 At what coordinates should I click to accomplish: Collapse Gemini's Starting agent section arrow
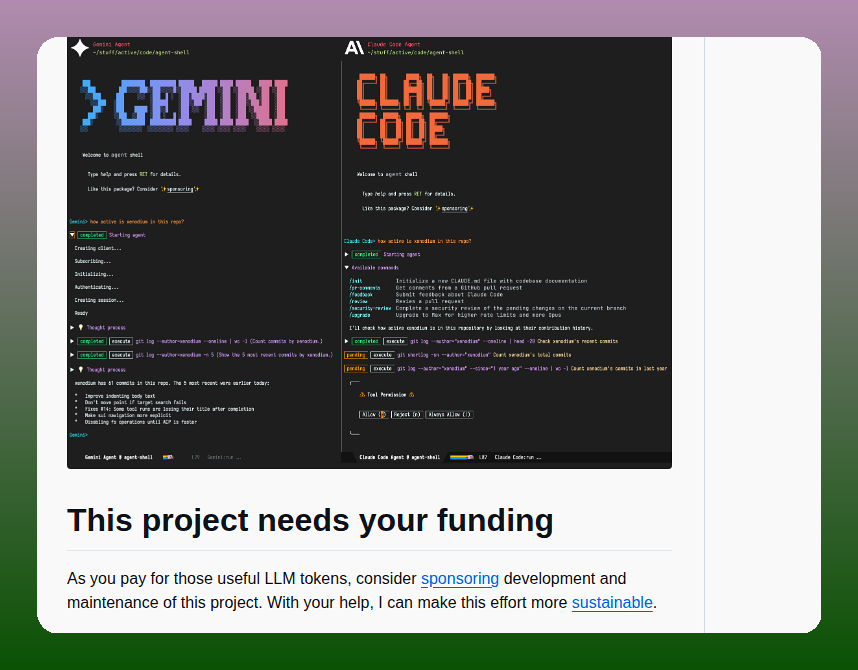click(72, 235)
